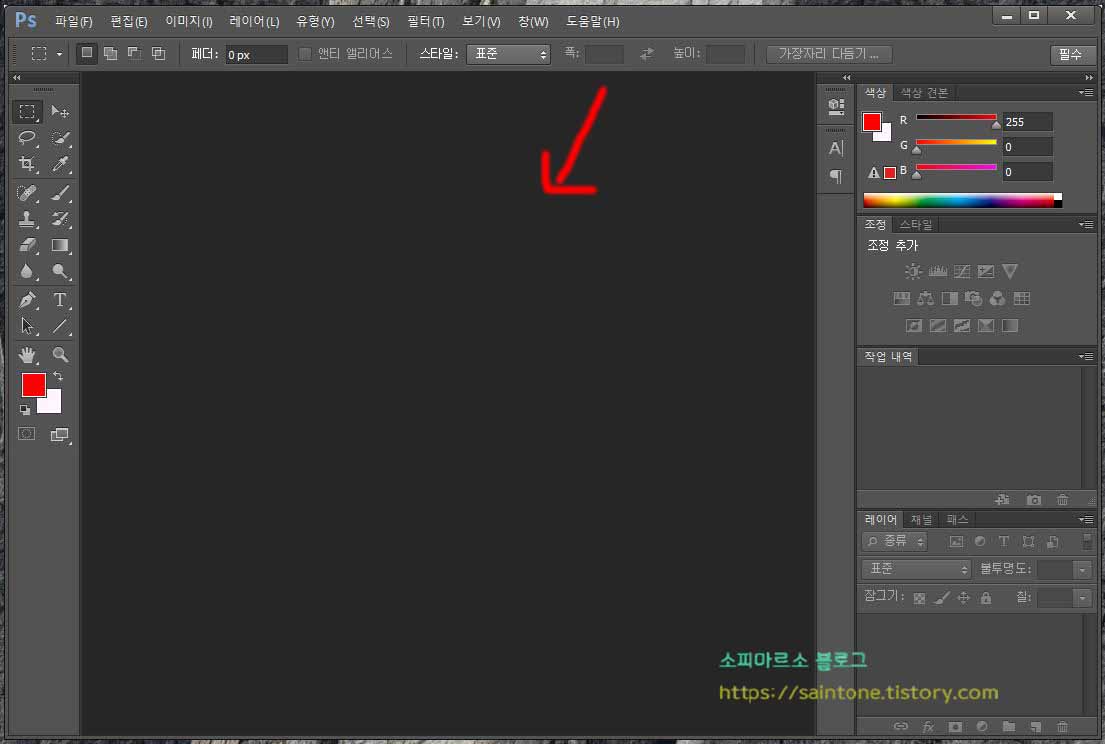Click the 가장자리 다듬기 button
The image size is (1105, 744).
(829, 54)
